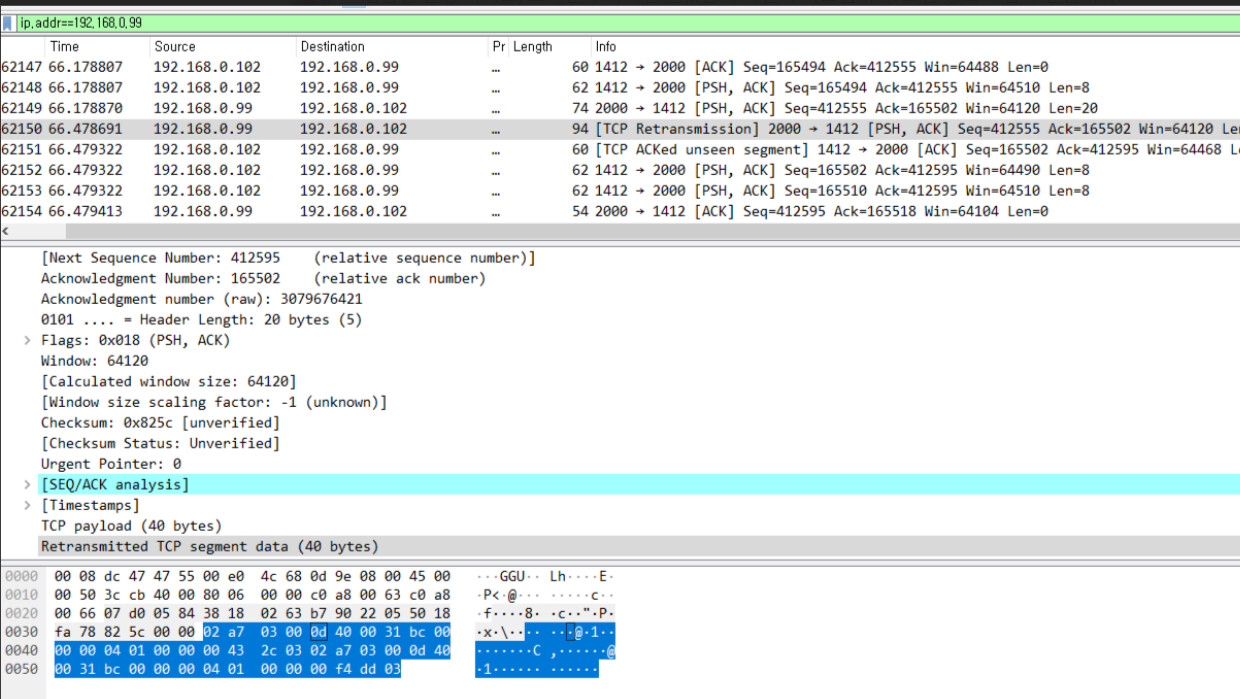
Task: Select the Acknowledgment Number: 165502 line
Action: [x=263, y=278]
